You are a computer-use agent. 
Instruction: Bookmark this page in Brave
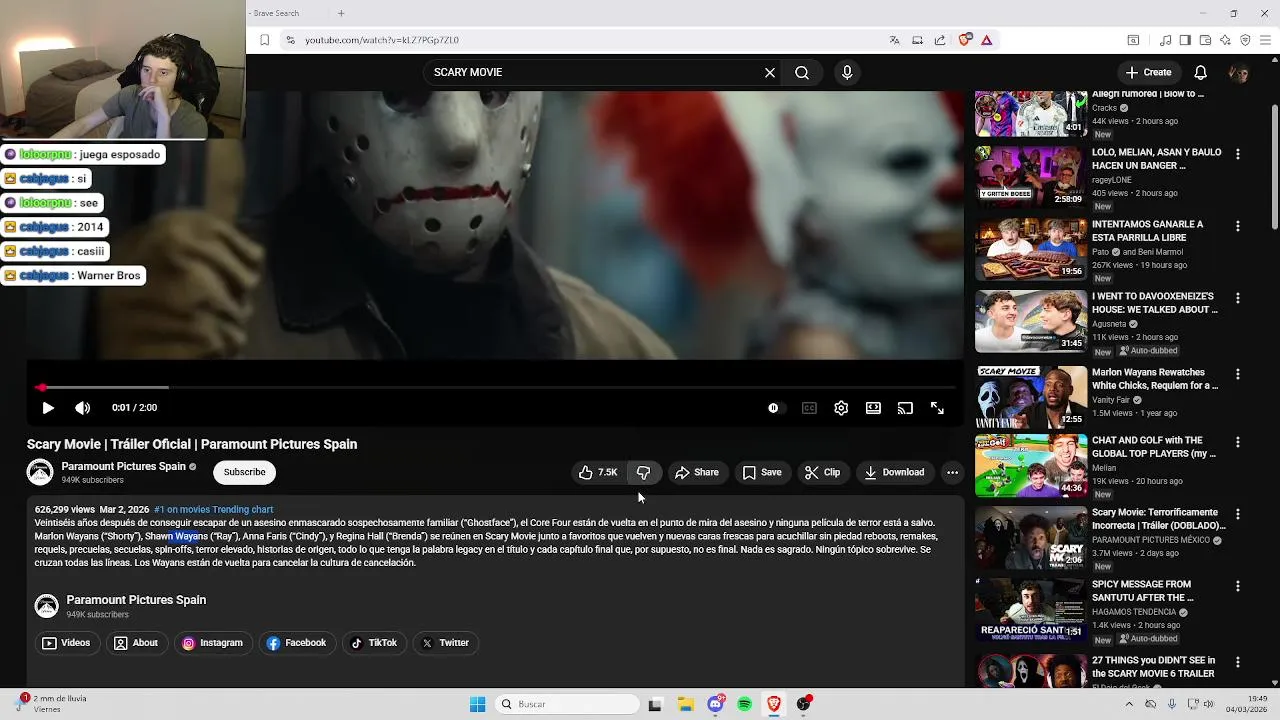(264, 40)
